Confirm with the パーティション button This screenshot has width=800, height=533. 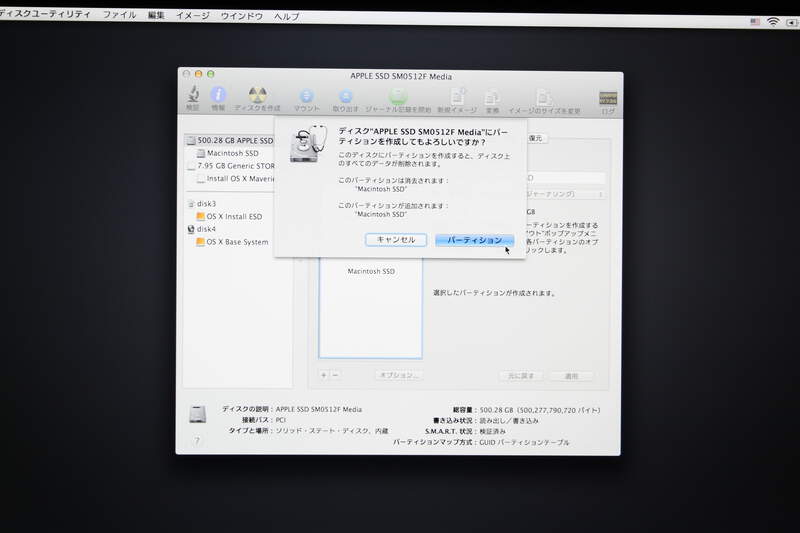pos(475,241)
